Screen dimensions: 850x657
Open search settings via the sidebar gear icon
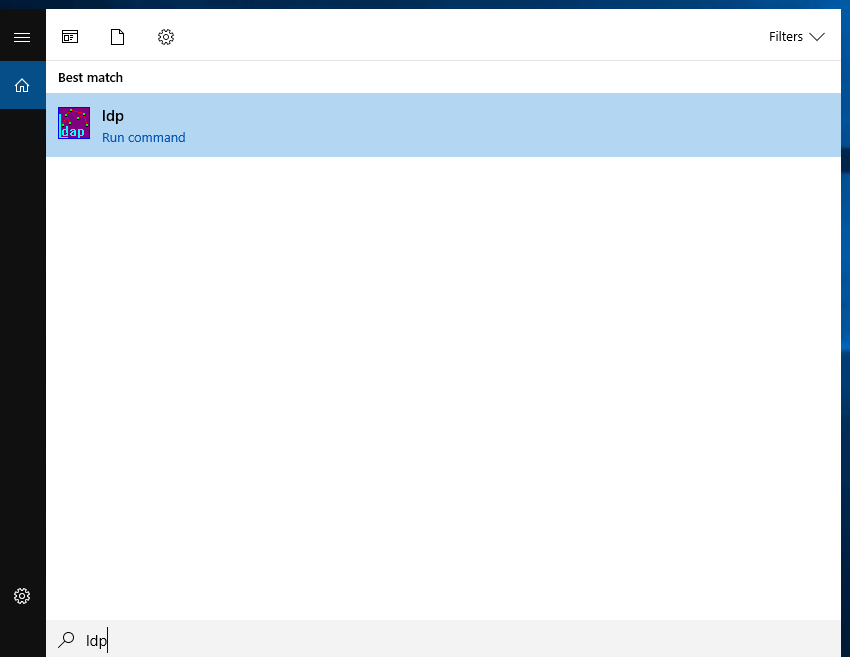point(22,596)
